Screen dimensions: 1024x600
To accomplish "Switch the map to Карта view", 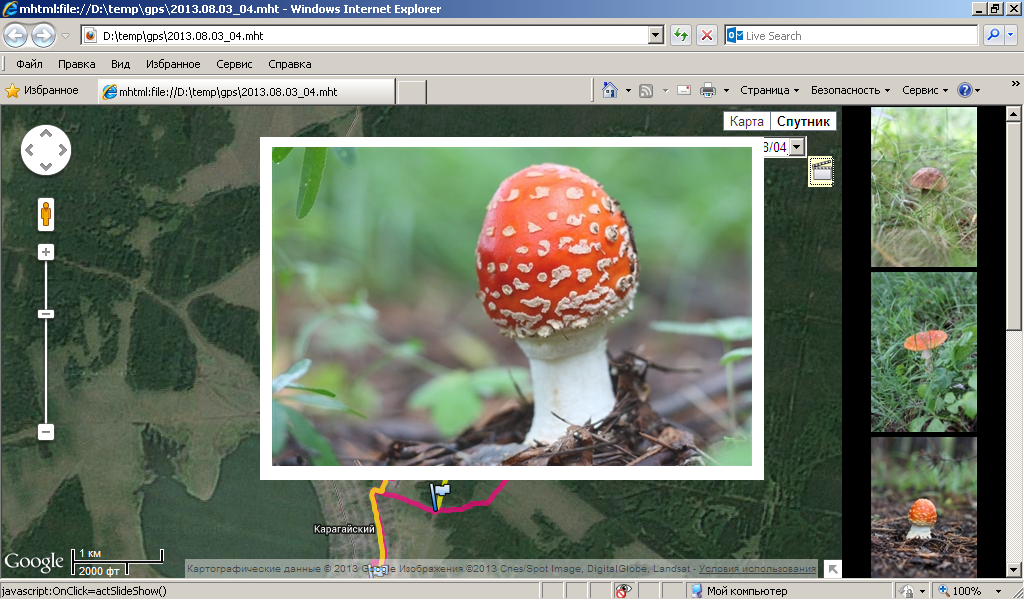I will [x=746, y=121].
